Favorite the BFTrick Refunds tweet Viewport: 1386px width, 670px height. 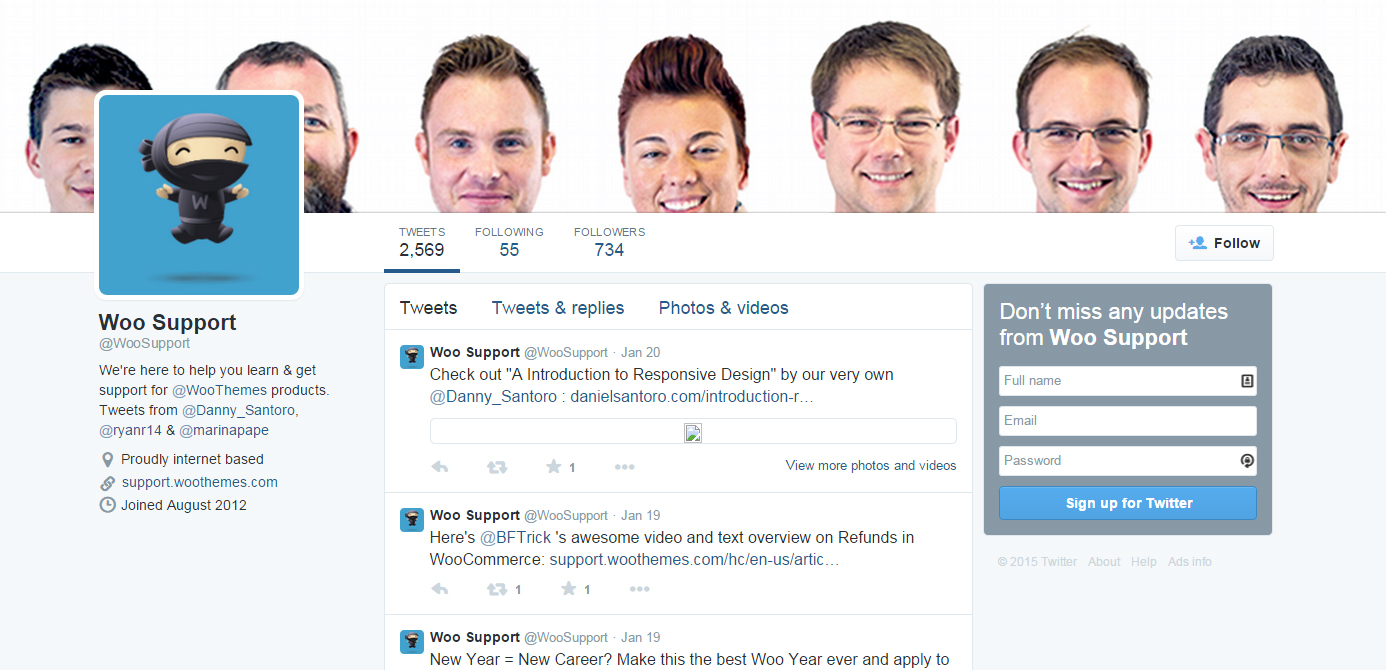click(569, 589)
